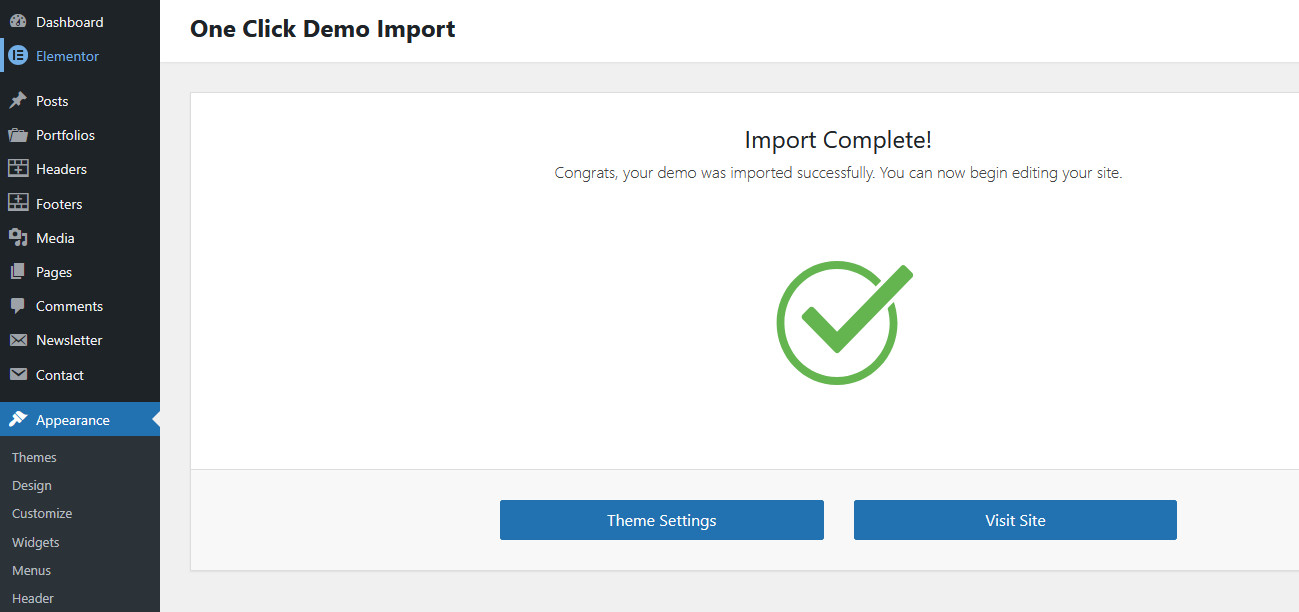Screen dimensions: 1299x612
Task: Click the Elementor logo icon
Action: coord(18,56)
